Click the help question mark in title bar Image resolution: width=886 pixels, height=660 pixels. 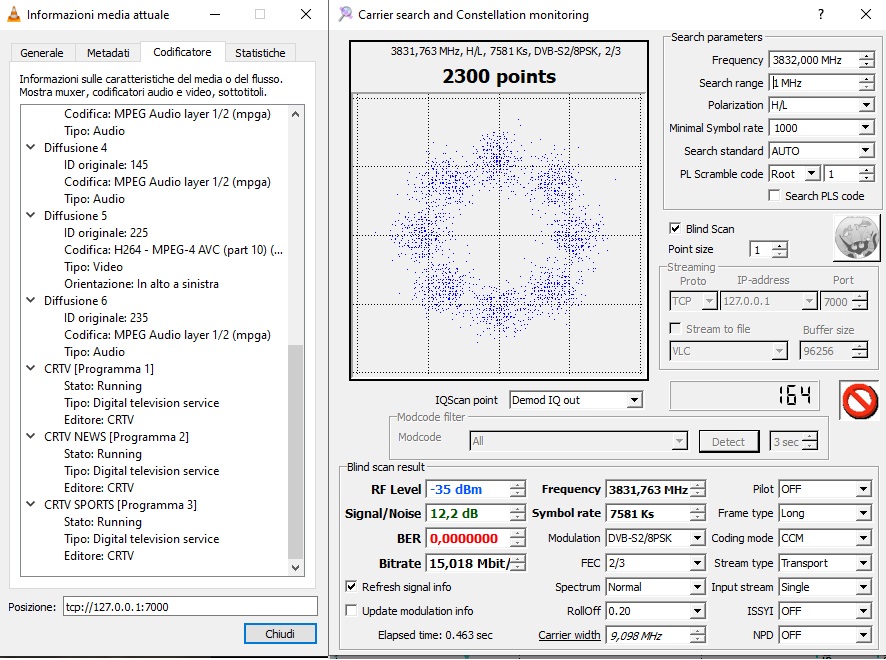tap(820, 15)
